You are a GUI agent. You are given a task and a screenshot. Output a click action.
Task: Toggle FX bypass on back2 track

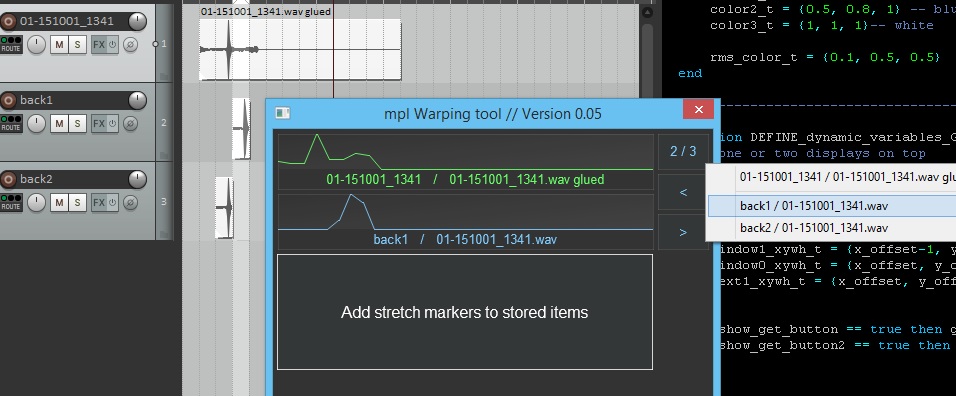tap(112, 203)
